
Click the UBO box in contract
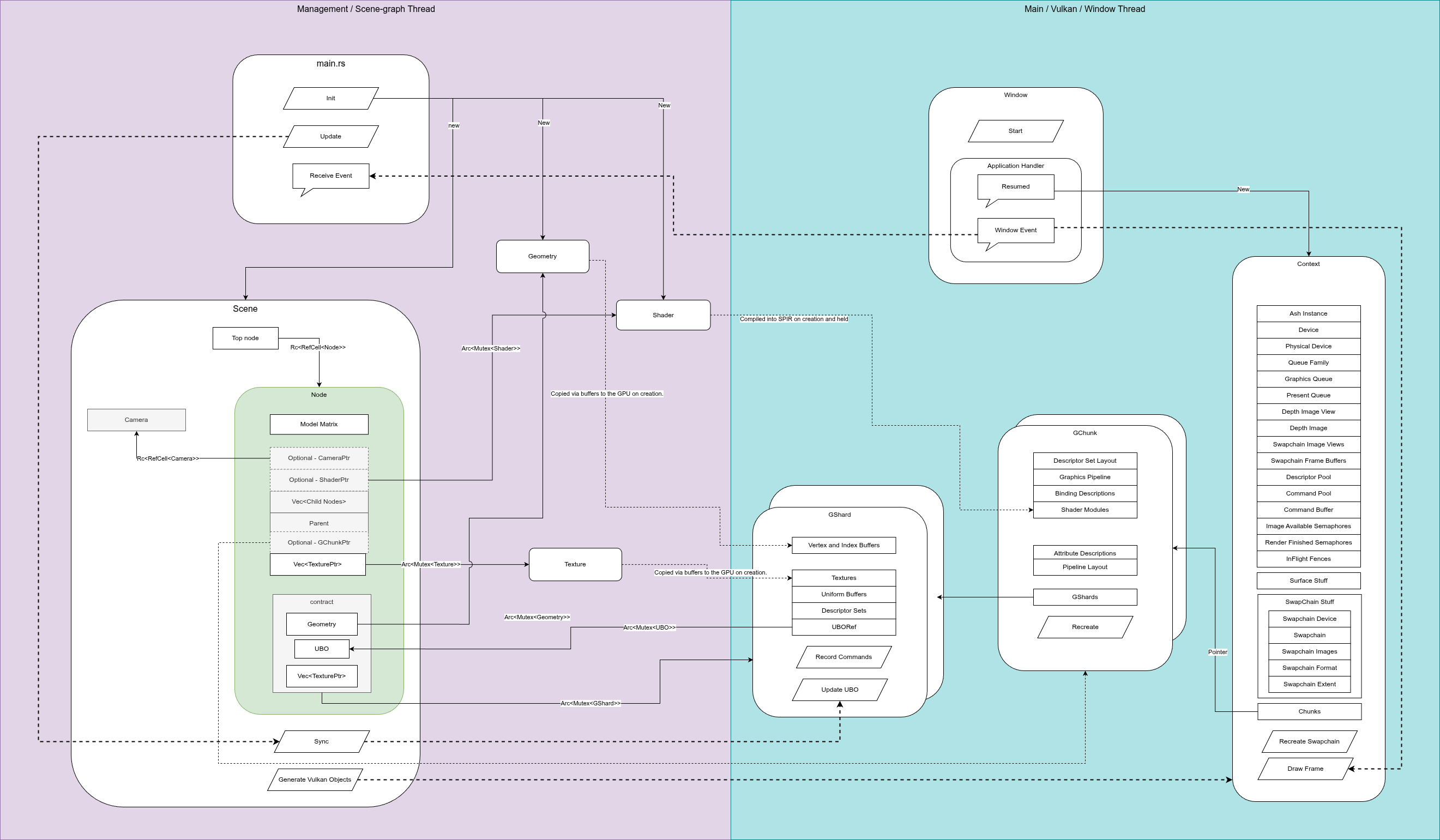coord(322,649)
